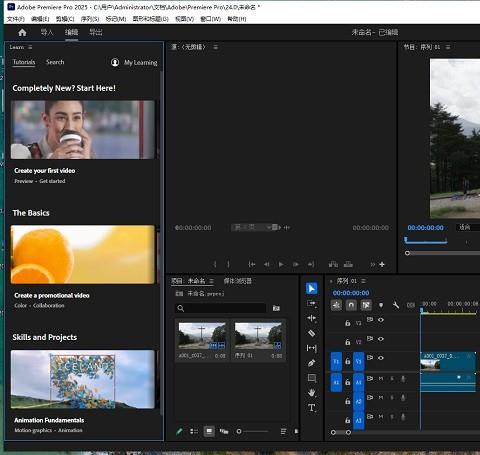The image size is (480, 455).
Task: Expand more Source monitor transport buttons
Action: tap(372, 264)
